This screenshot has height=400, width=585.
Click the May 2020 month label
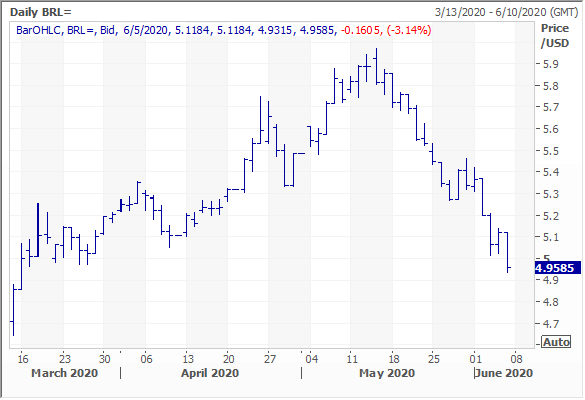pos(387,373)
